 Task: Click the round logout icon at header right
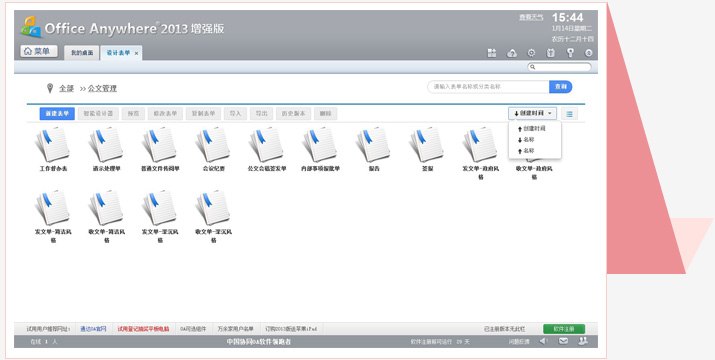589,53
